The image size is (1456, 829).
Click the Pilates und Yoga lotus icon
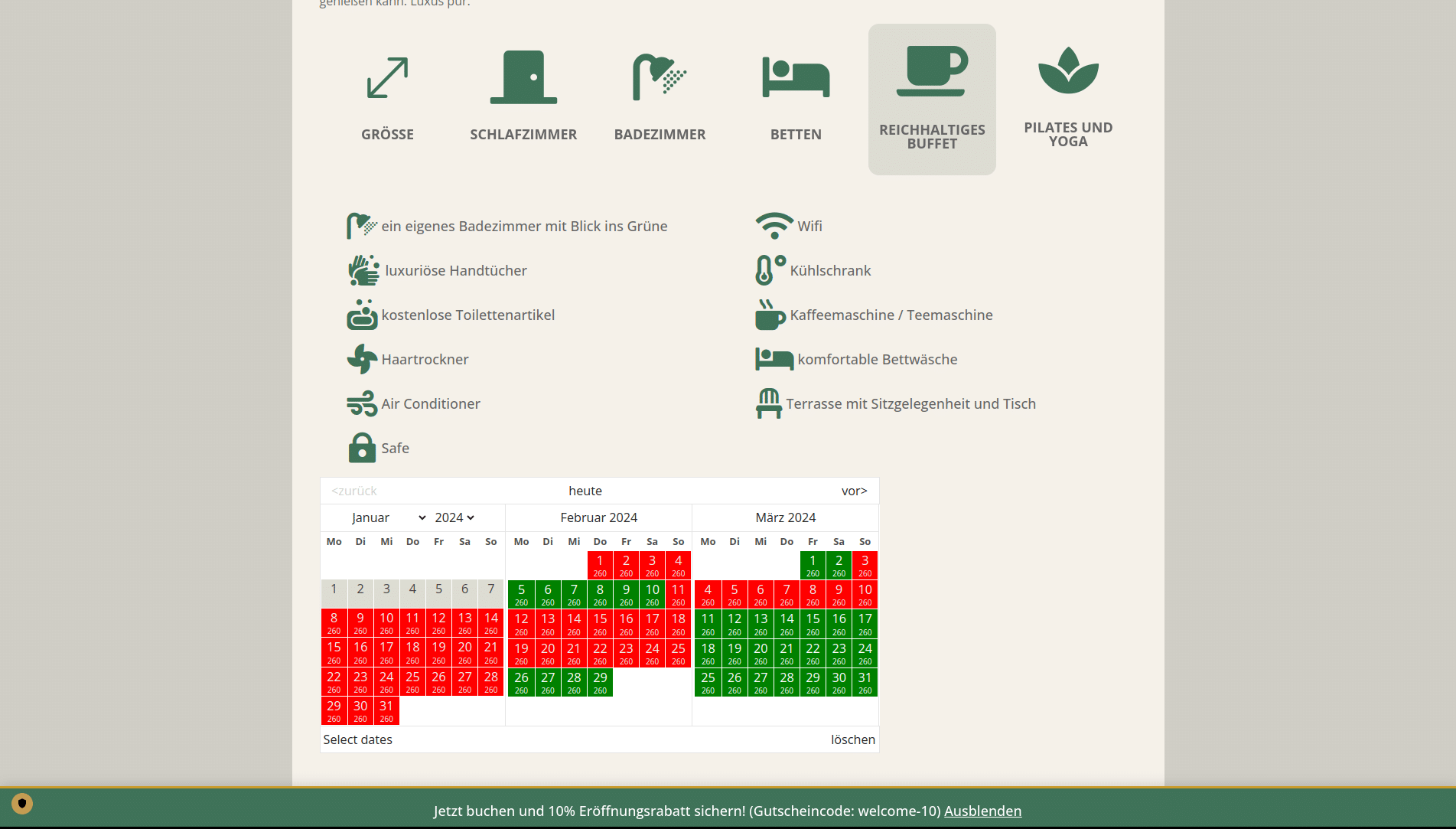[x=1068, y=71]
